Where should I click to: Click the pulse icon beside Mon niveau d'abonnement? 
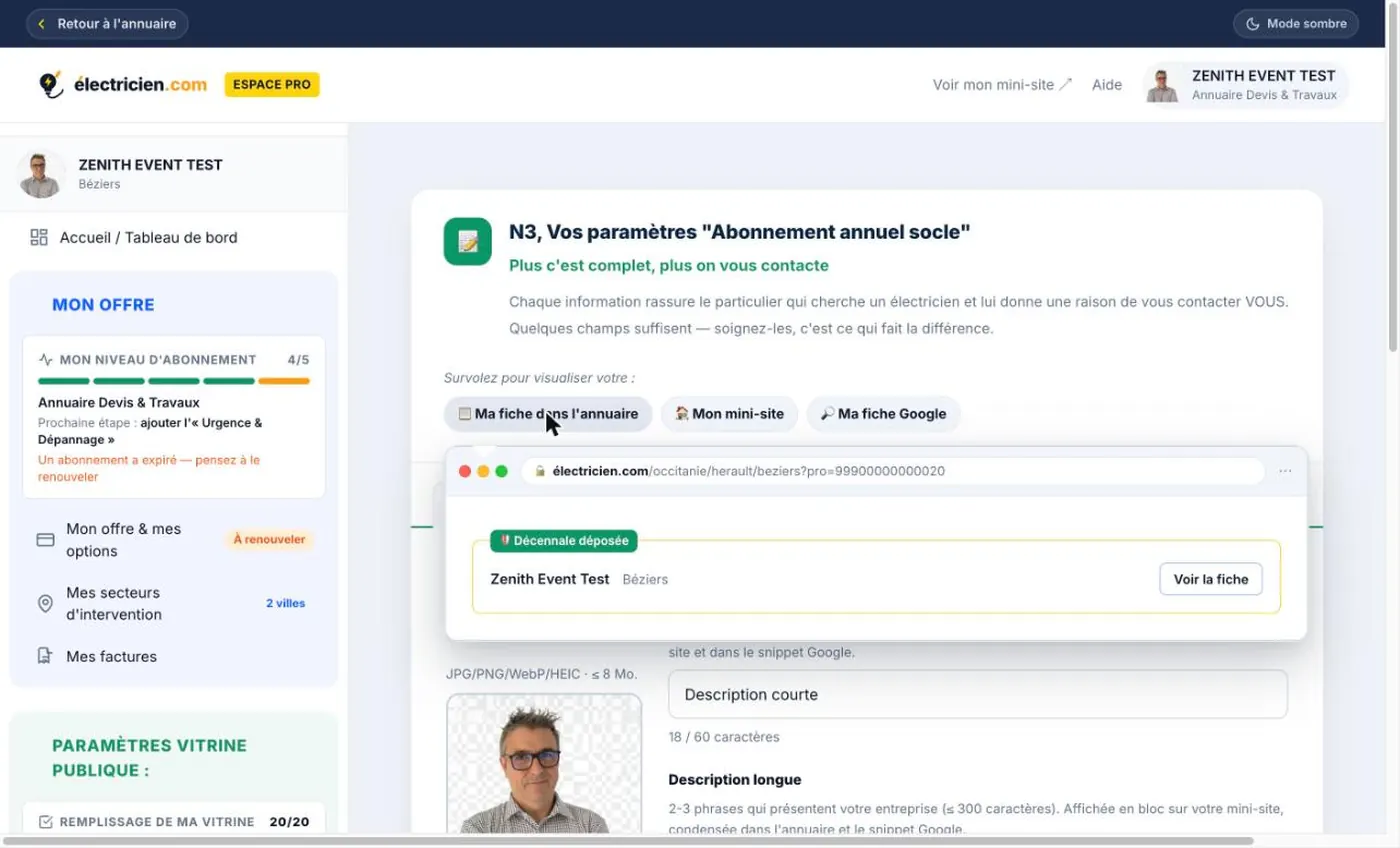(x=46, y=359)
